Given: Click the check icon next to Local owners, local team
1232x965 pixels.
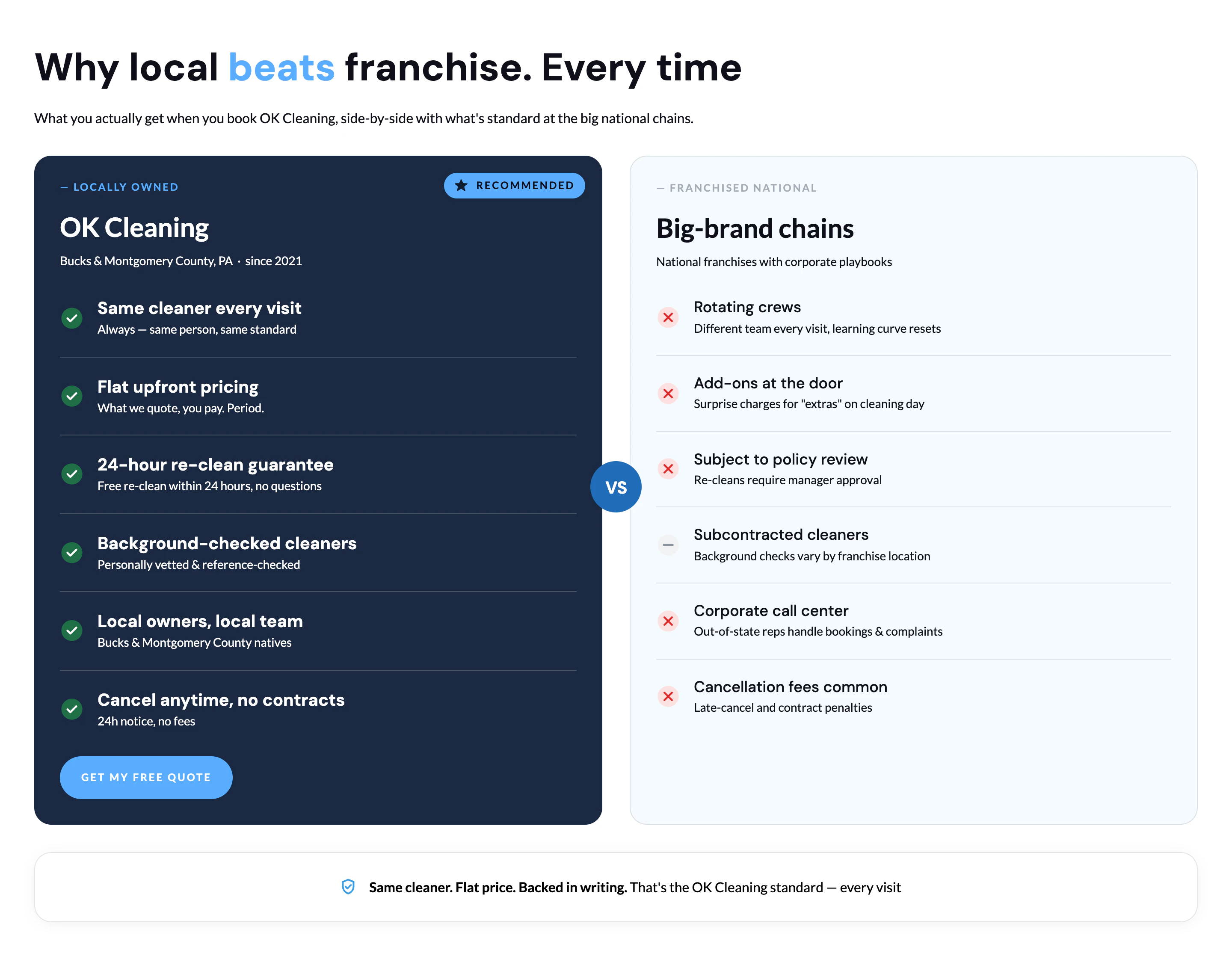Looking at the screenshot, I should (x=72, y=631).
